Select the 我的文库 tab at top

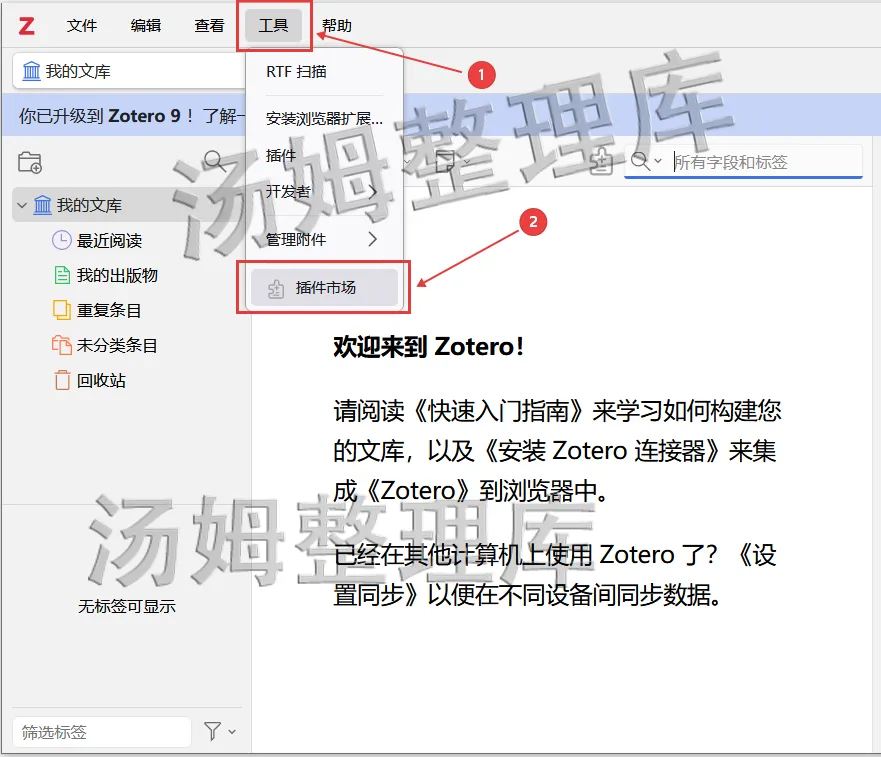pyautogui.click(x=129, y=71)
